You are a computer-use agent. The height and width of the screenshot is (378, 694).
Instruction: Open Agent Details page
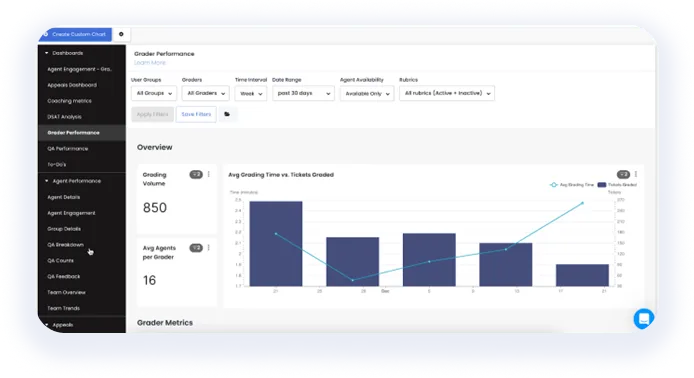click(64, 197)
